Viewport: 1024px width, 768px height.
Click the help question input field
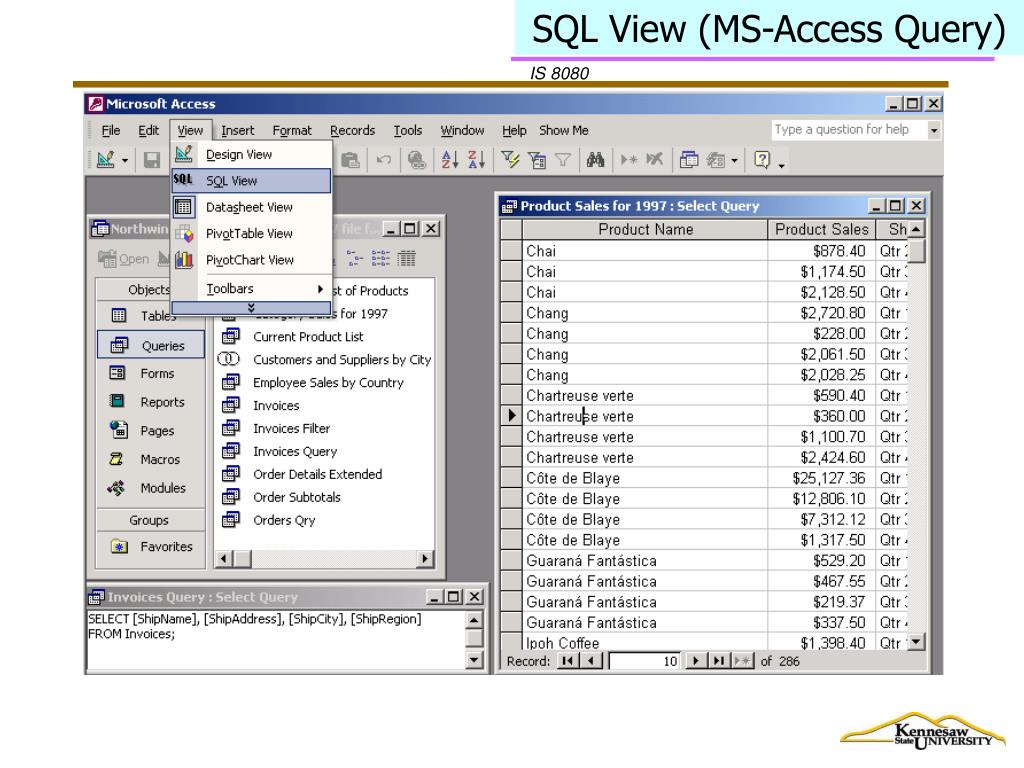[x=848, y=129]
